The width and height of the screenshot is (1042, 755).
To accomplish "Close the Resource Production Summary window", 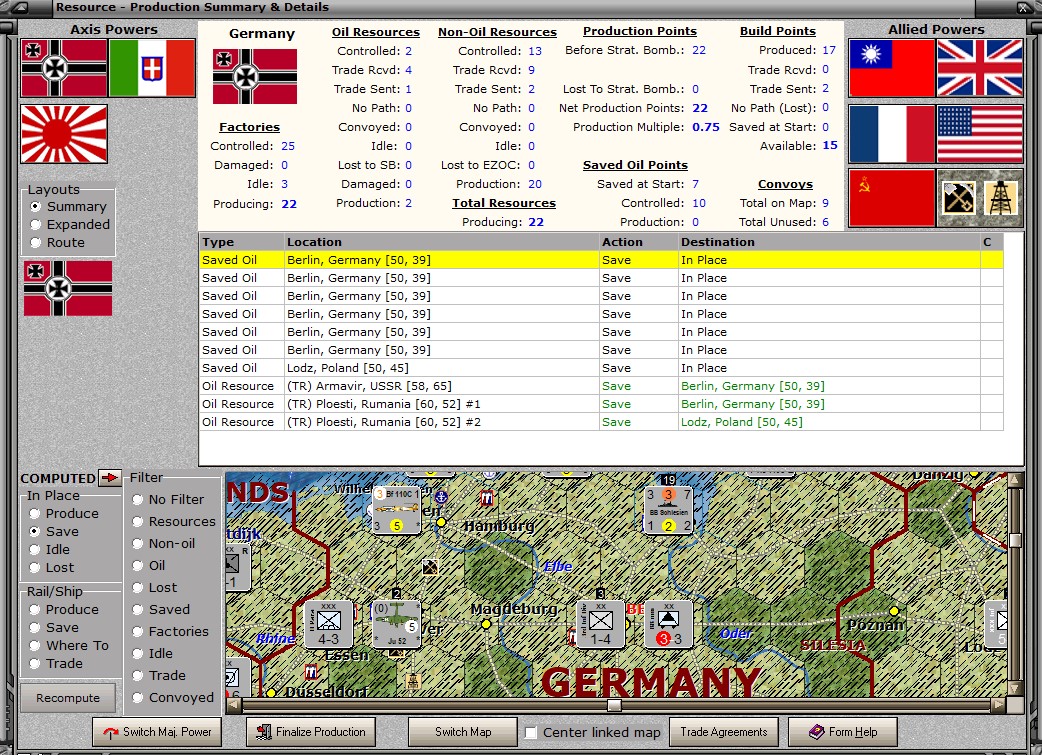I will pyautogui.click(x=1023, y=8).
